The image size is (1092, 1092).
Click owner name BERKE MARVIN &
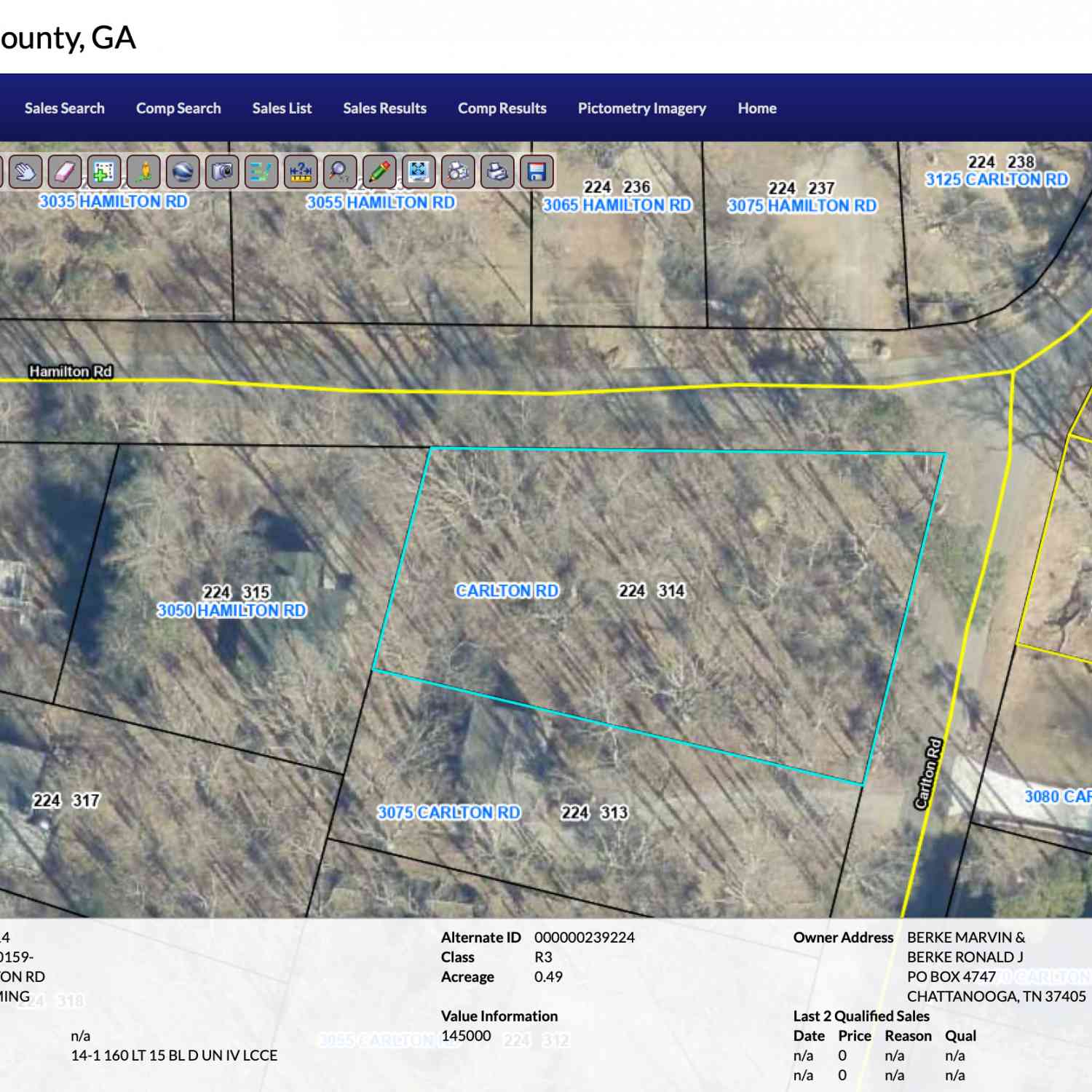[966, 937]
